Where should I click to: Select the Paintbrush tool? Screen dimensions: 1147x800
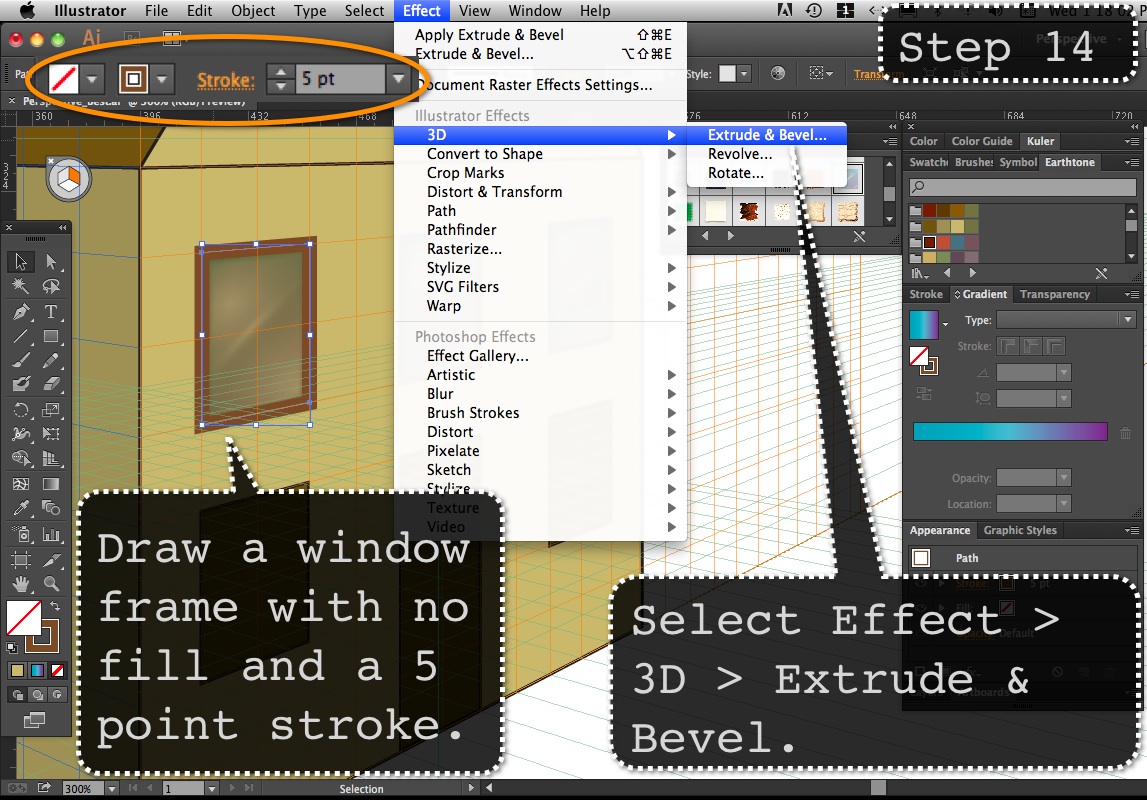pyautogui.click(x=20, y=361)
